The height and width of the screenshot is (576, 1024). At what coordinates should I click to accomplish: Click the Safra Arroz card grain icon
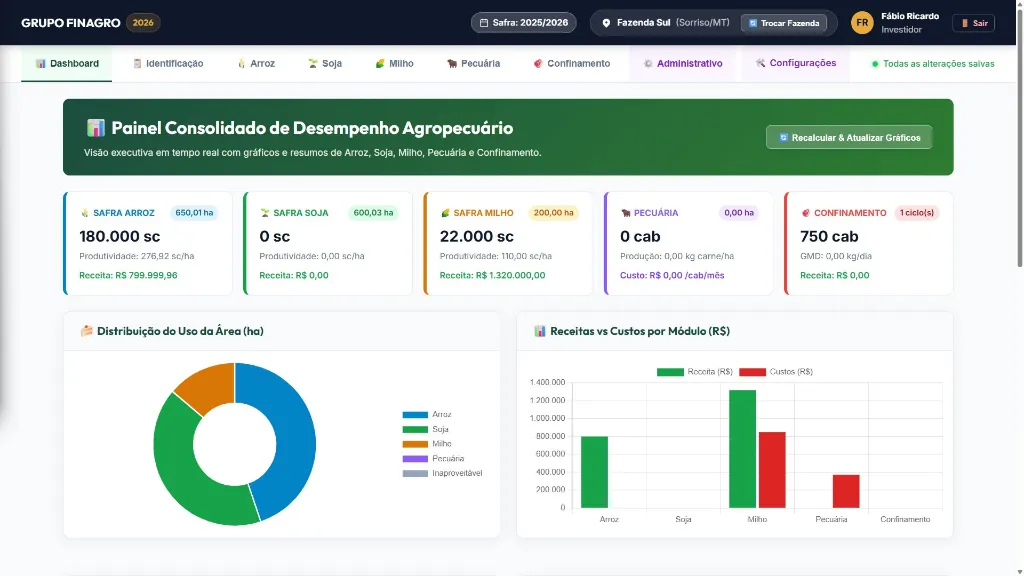click(x=84, y=213)
